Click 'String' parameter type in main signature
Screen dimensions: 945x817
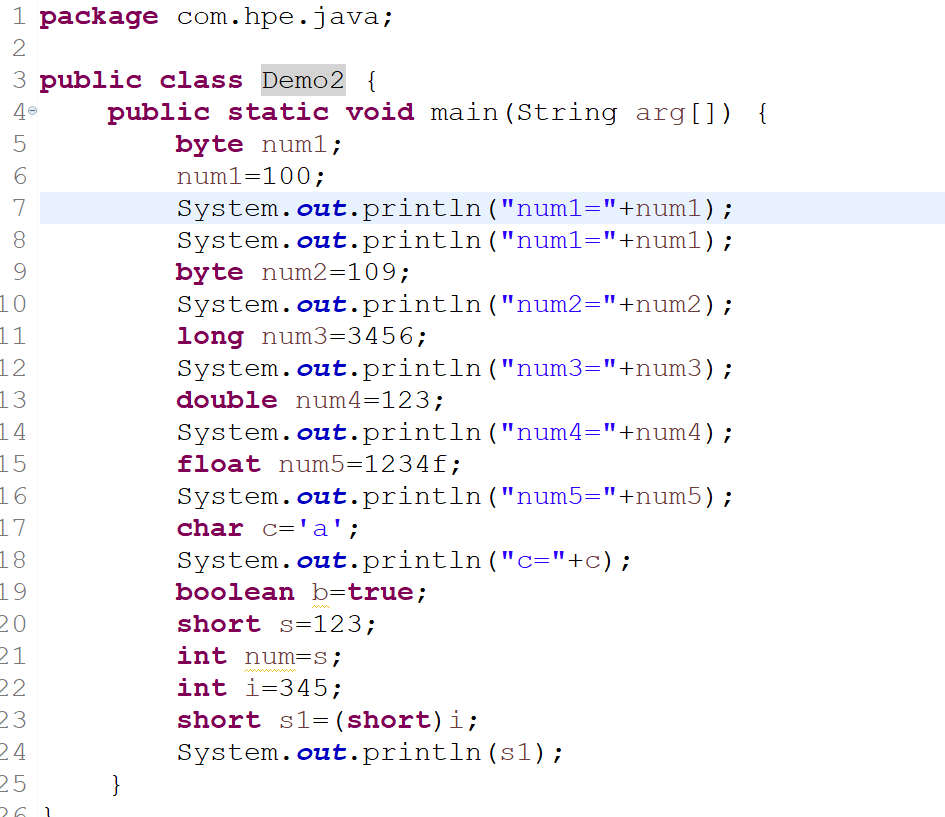[567, 113]
